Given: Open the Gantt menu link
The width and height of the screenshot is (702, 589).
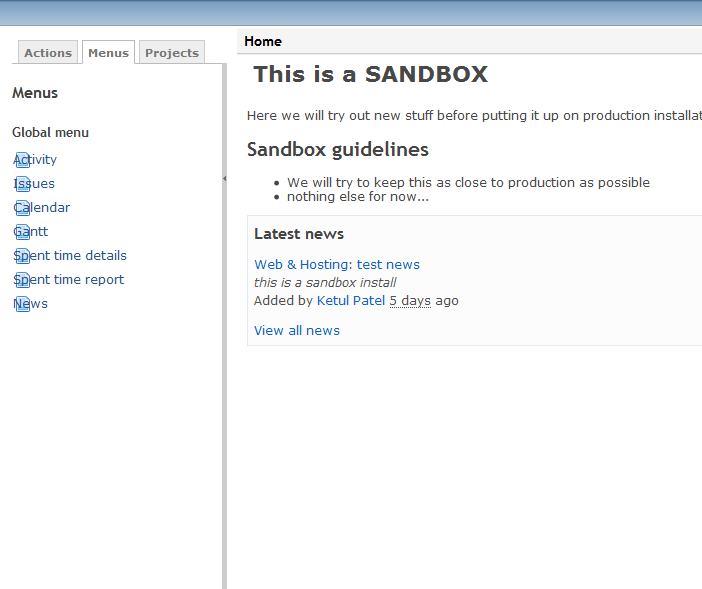Looking at the screenshot, I should pyautogui.click(x=30, y=232).
